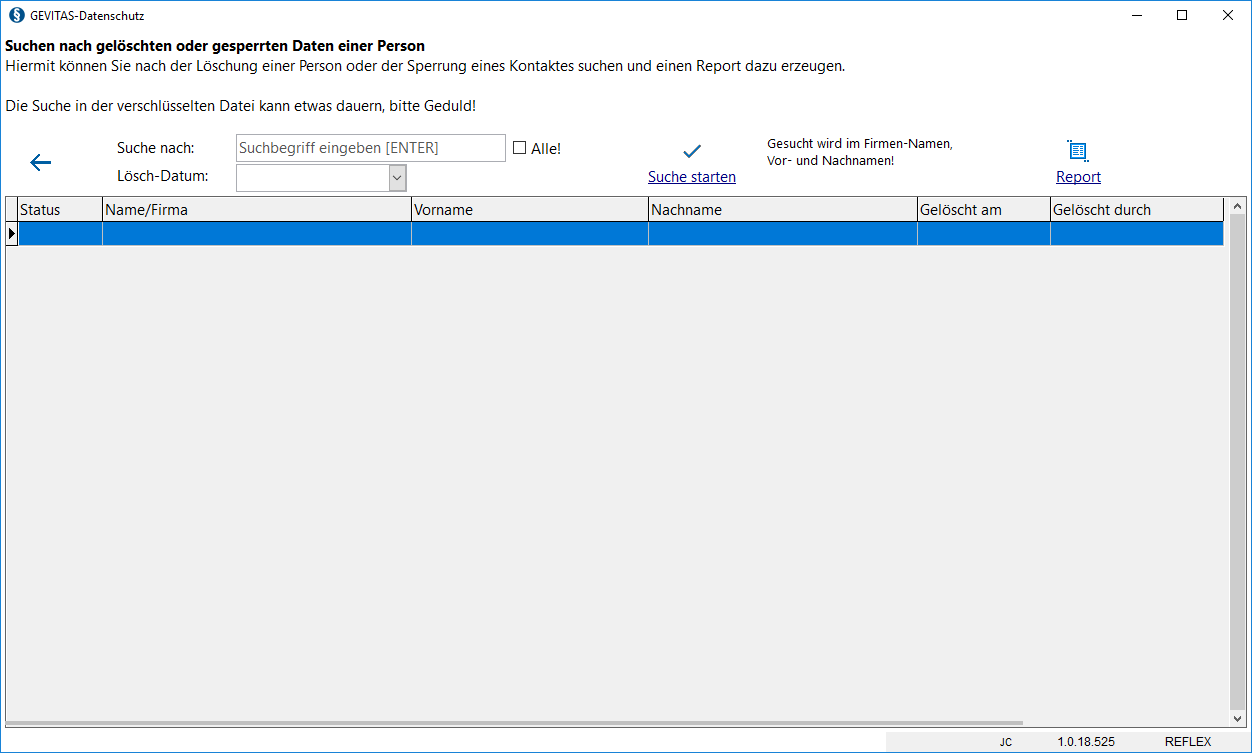The image size is (1252, 753).
Task: Click the horizontal scrollbar at grid bottom
Action: tap(514, 723)
